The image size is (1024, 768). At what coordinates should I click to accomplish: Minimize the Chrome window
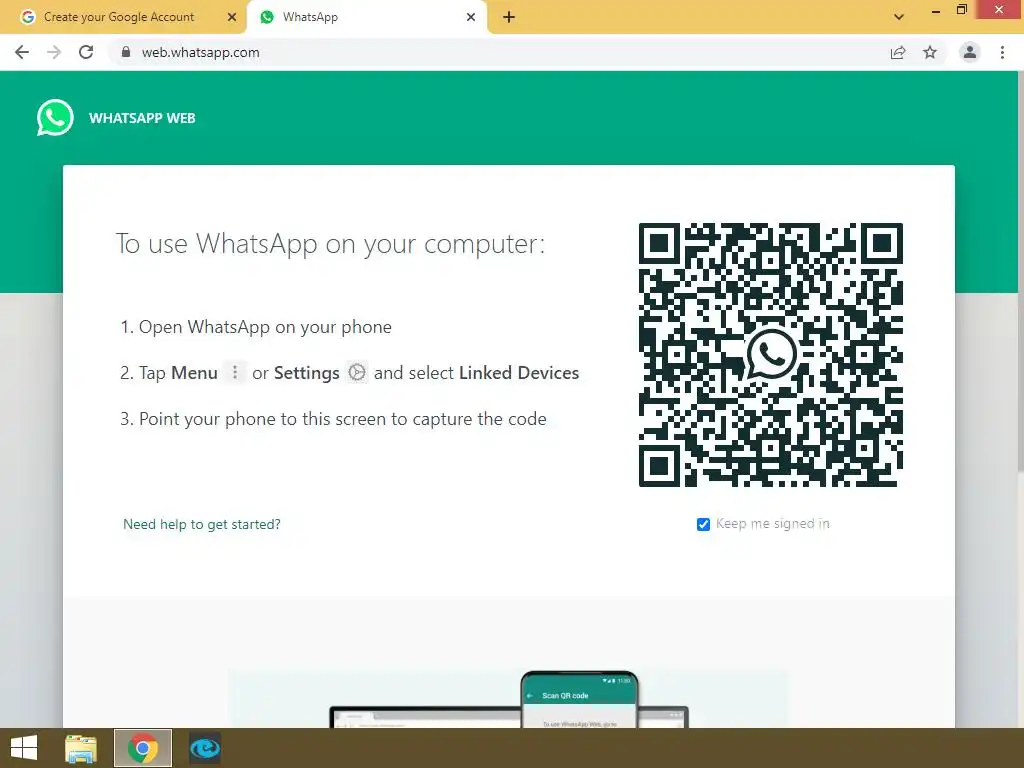[x=936, y=11]
